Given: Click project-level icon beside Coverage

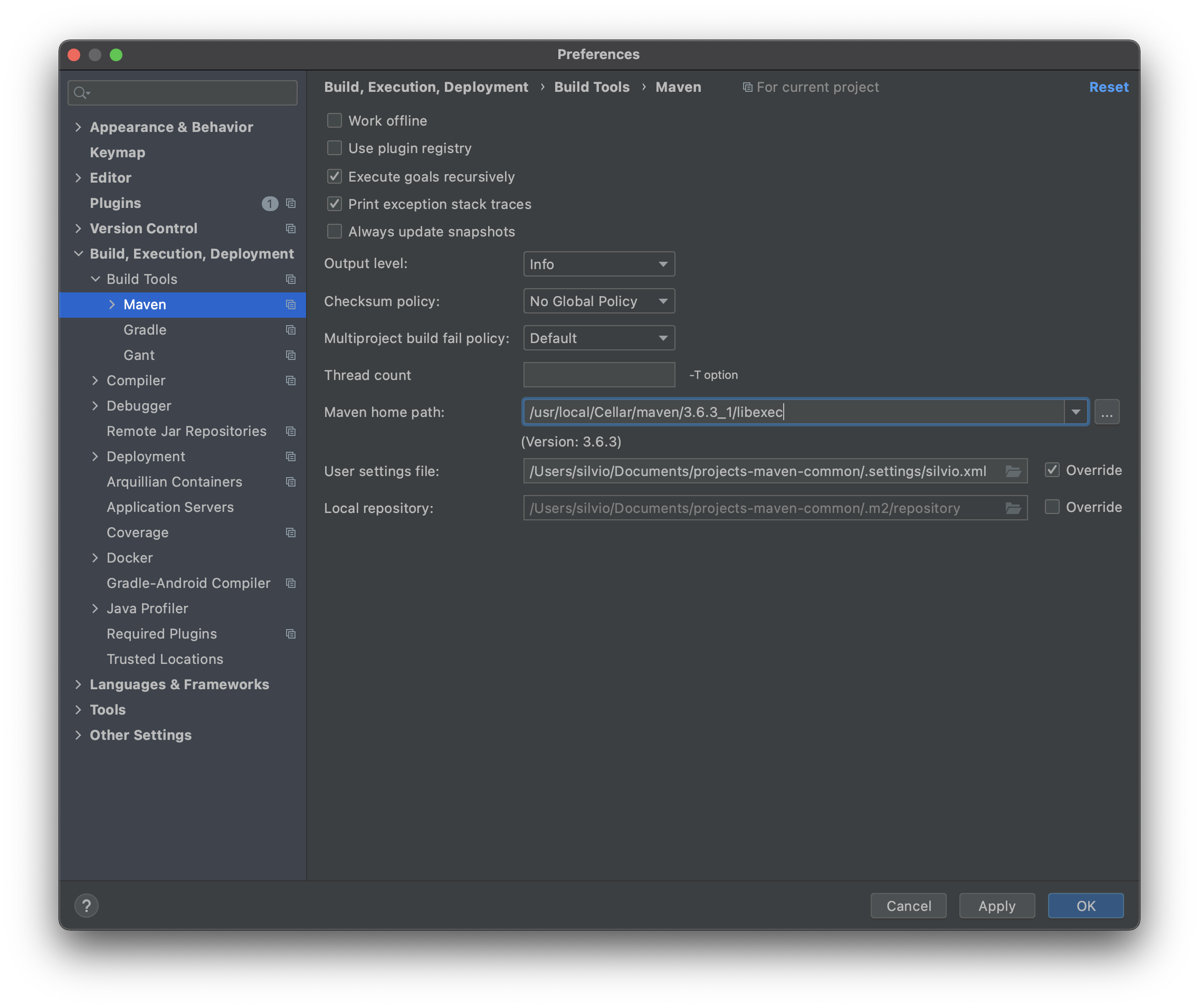Looking at the screenshot, I should coord(290,532).
